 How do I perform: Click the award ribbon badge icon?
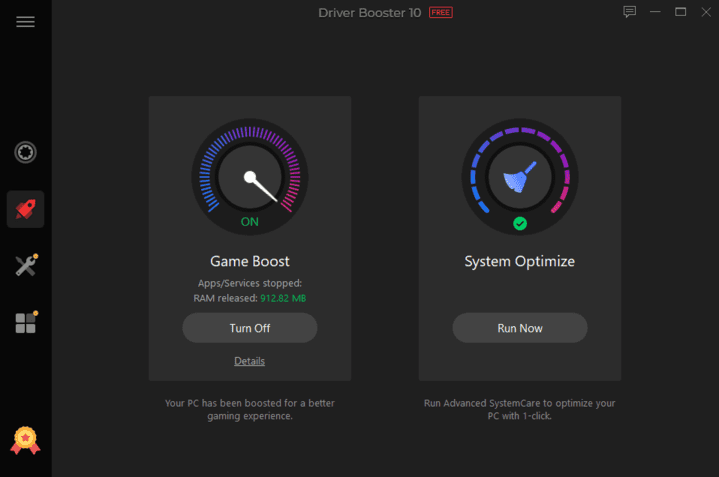(25, 440)
